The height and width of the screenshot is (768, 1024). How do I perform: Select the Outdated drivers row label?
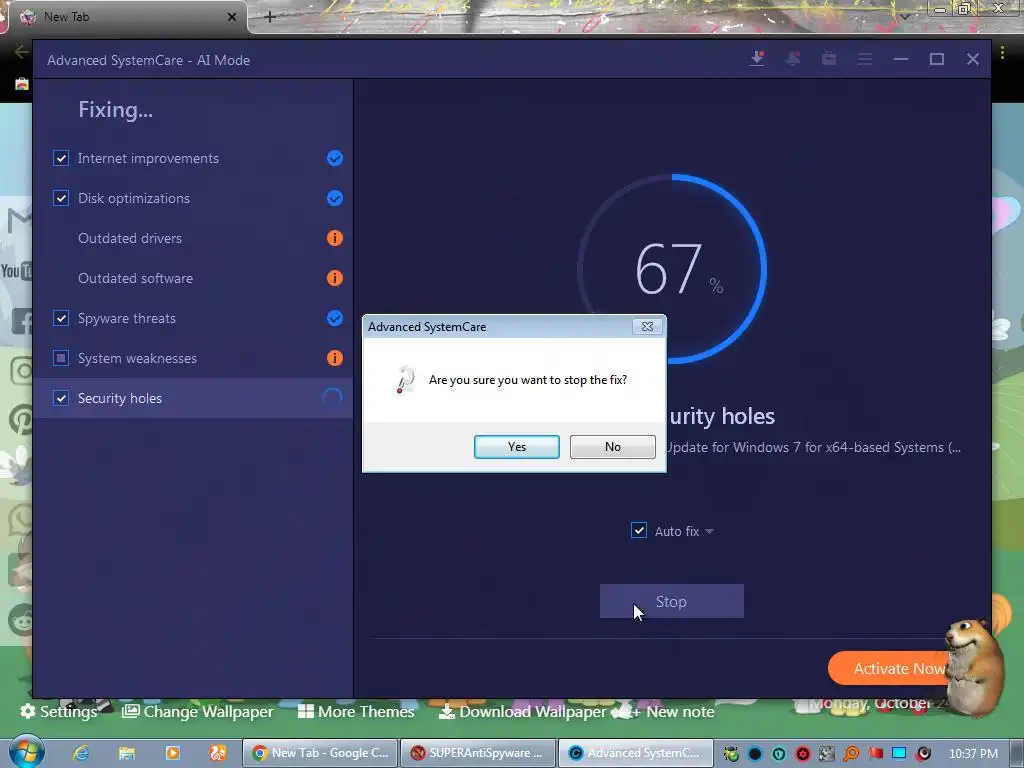coord(130,238)
